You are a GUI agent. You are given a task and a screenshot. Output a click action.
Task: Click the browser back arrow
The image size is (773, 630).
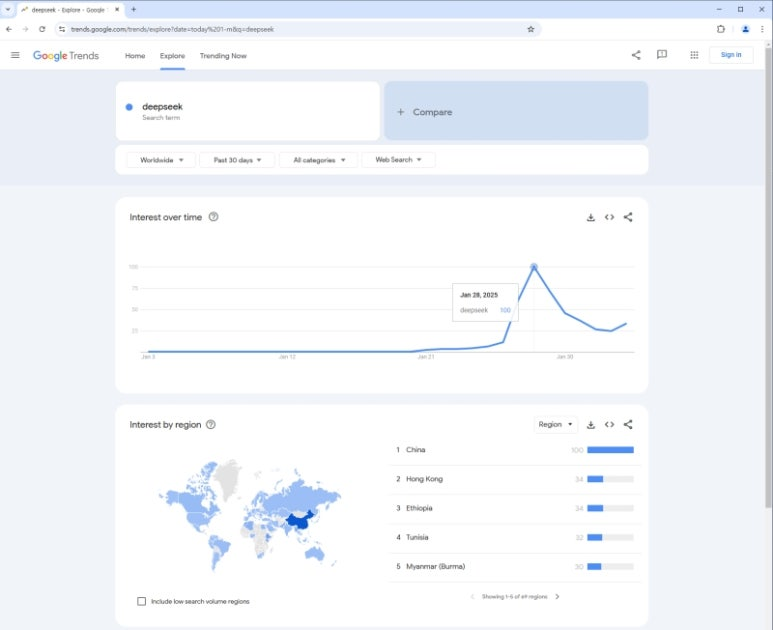[x=9, y=29]
